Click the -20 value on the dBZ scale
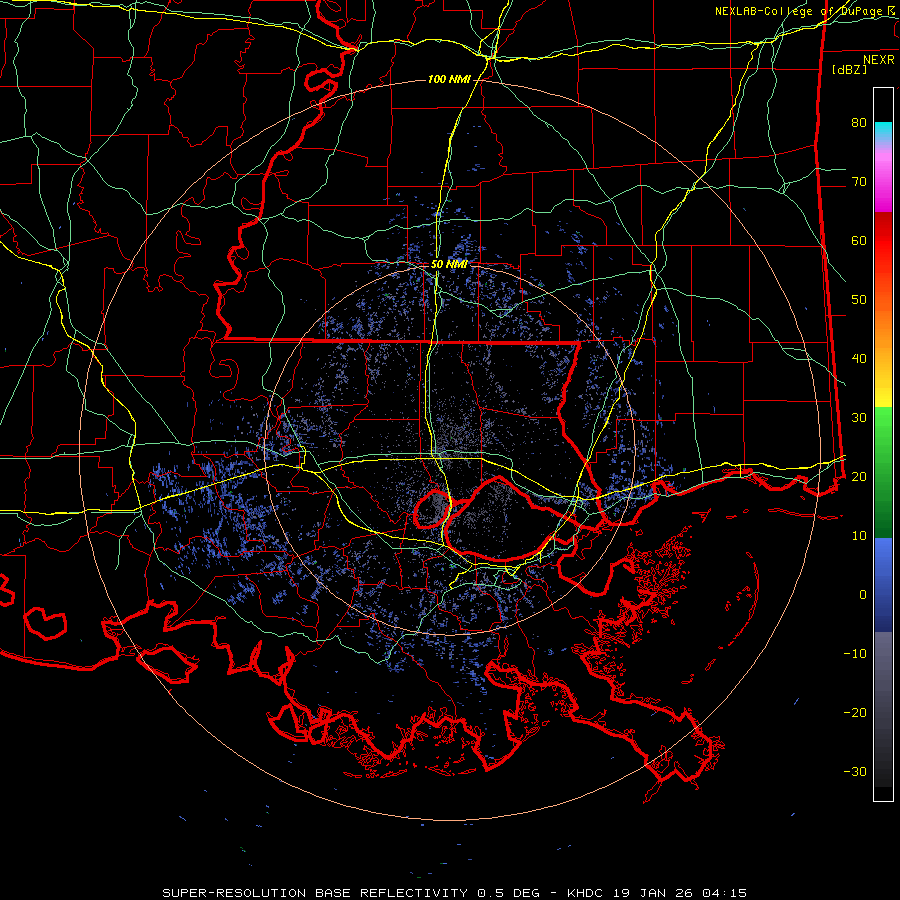The width and height of the screenshot is (900, 900). pos(855,712)
